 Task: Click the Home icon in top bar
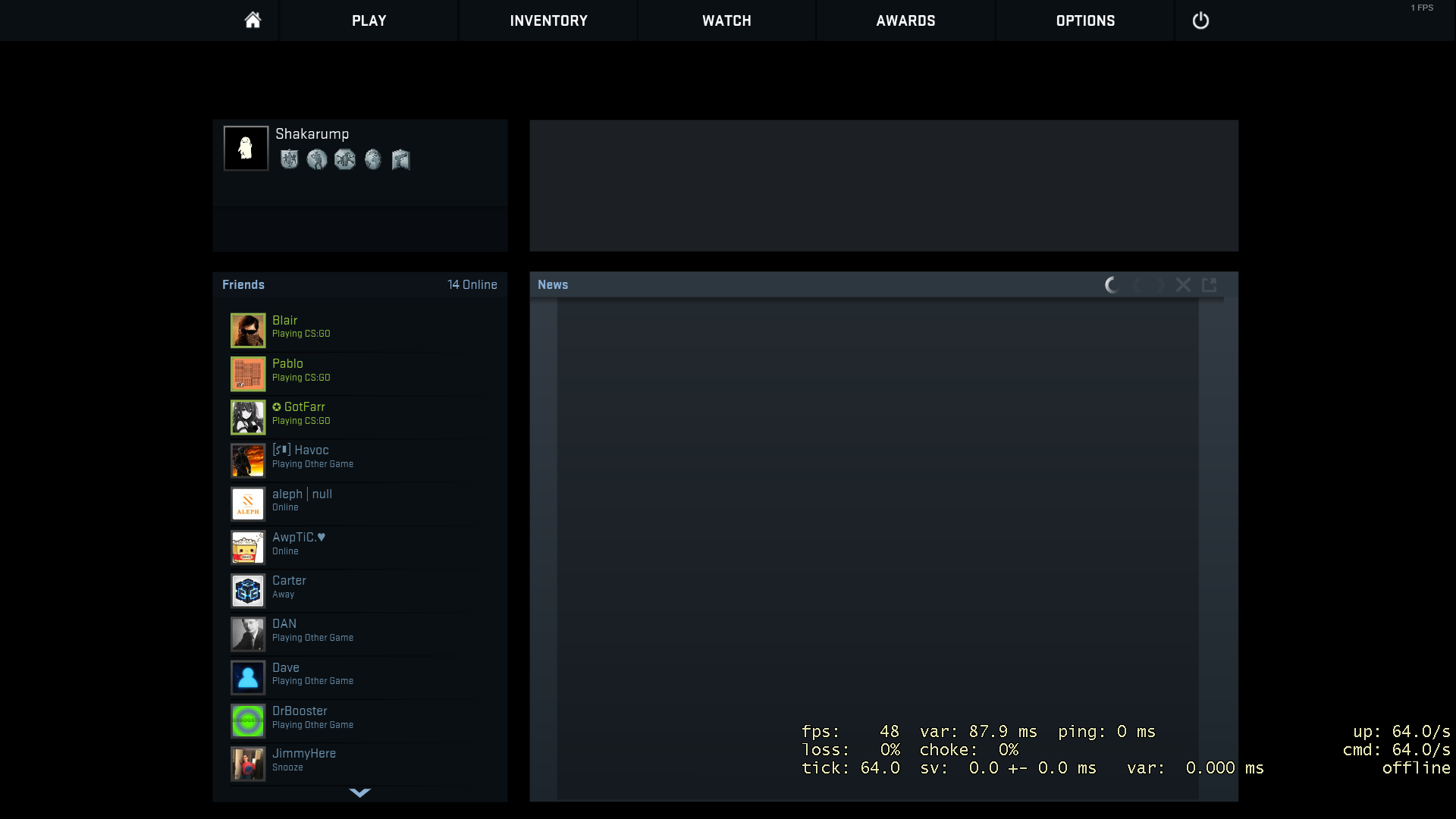click(x=253, y=20)
